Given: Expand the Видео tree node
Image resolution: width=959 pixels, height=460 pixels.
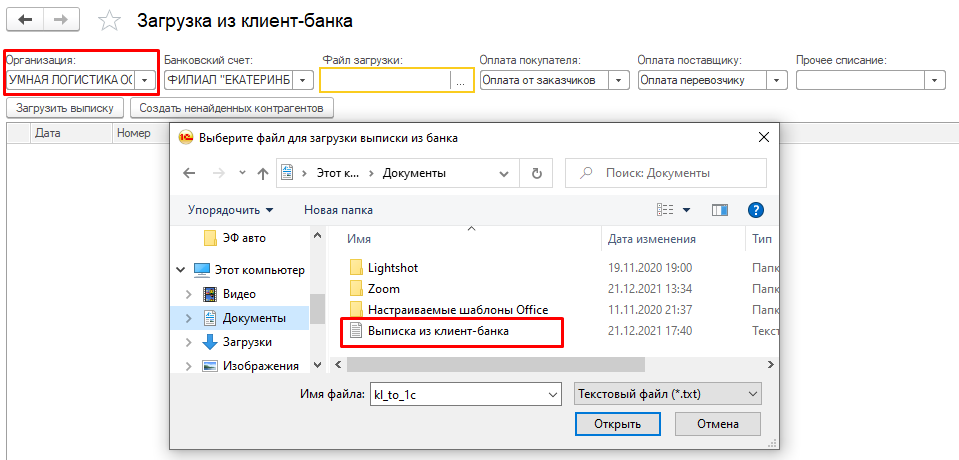Looking at the screenshot, I should click(x=189, y=294).
